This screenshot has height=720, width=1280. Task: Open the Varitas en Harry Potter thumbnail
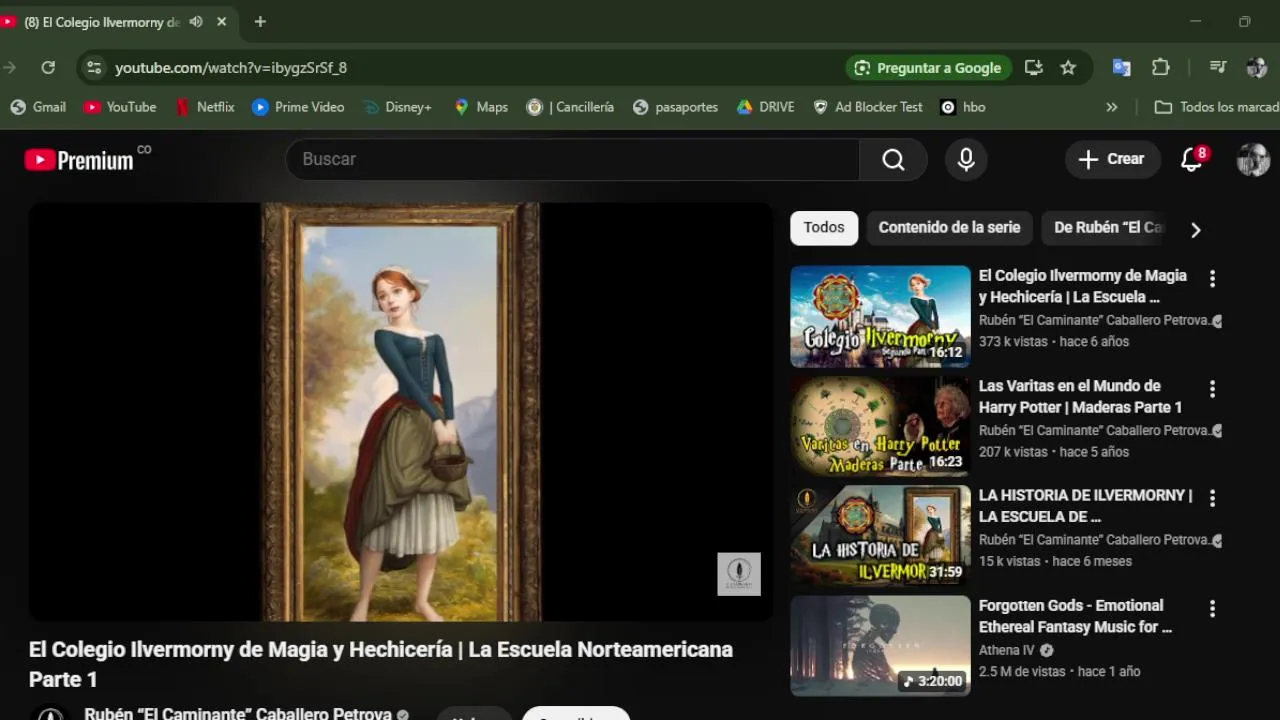(880, 426)
